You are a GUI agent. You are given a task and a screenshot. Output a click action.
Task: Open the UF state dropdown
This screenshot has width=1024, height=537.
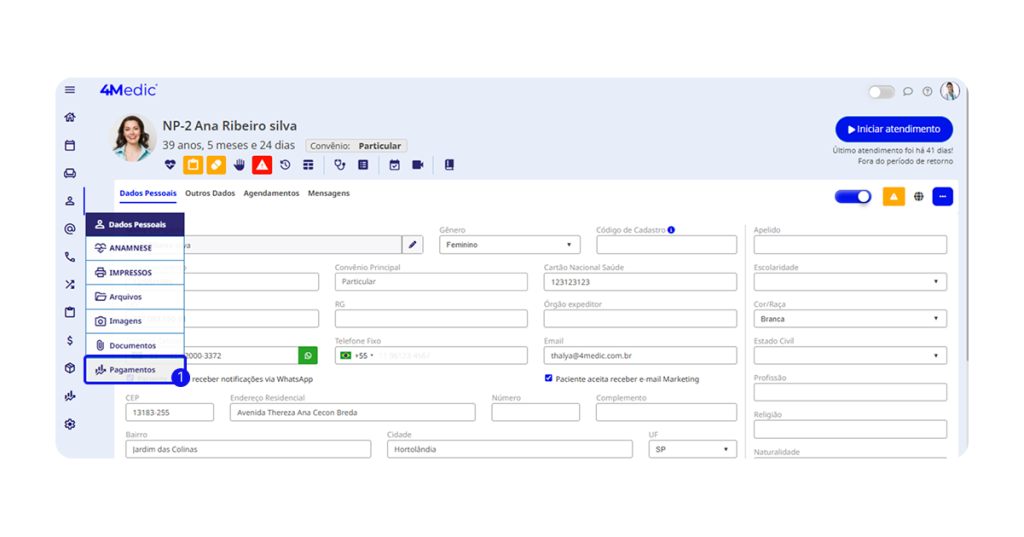[x=692, y=450]
